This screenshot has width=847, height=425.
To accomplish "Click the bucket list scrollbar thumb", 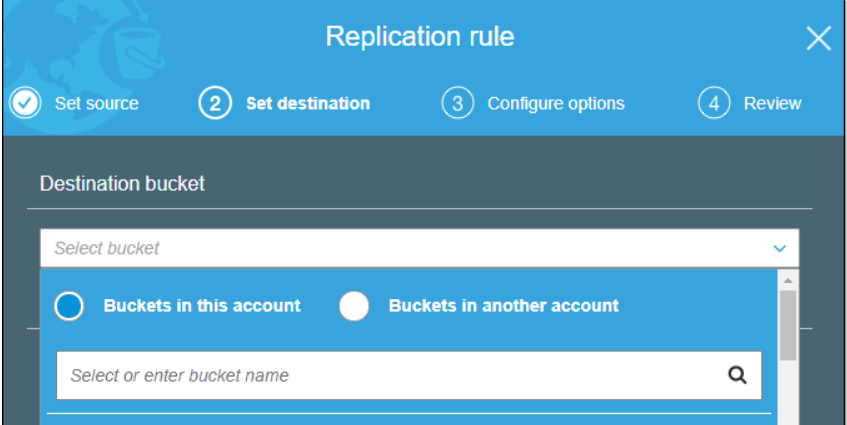I will (788, 325).
